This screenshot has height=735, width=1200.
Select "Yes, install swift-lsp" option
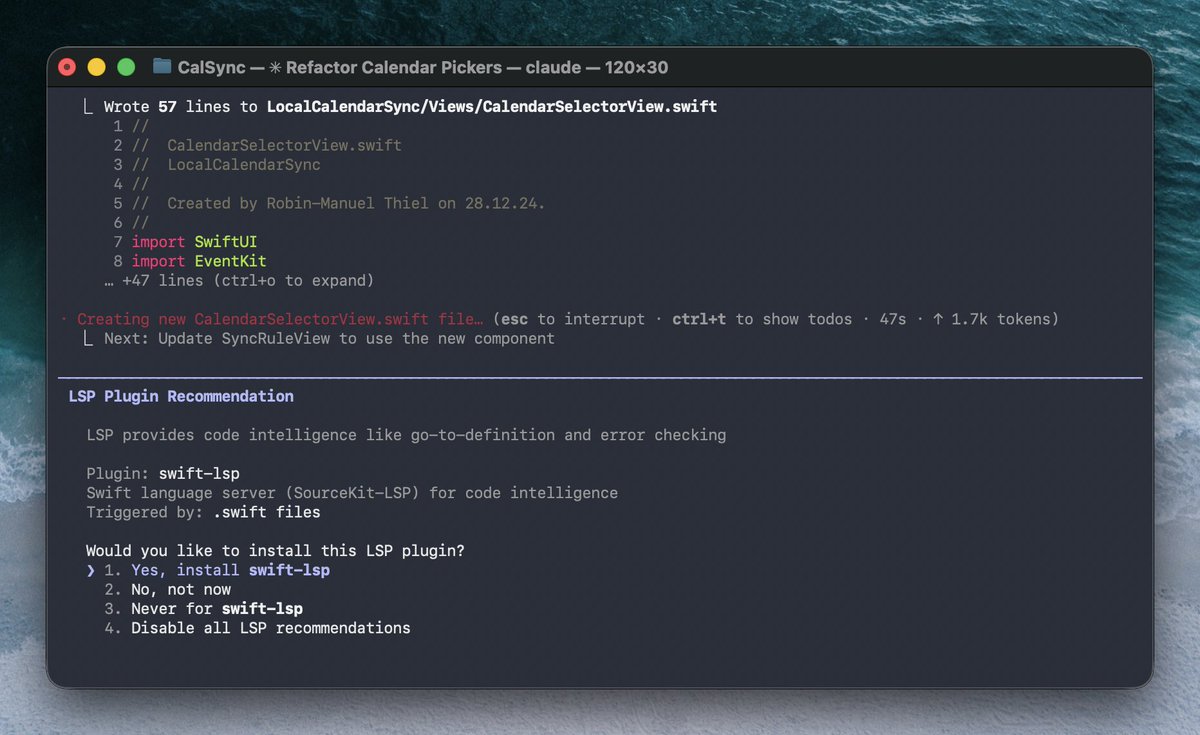coord(217,570)
